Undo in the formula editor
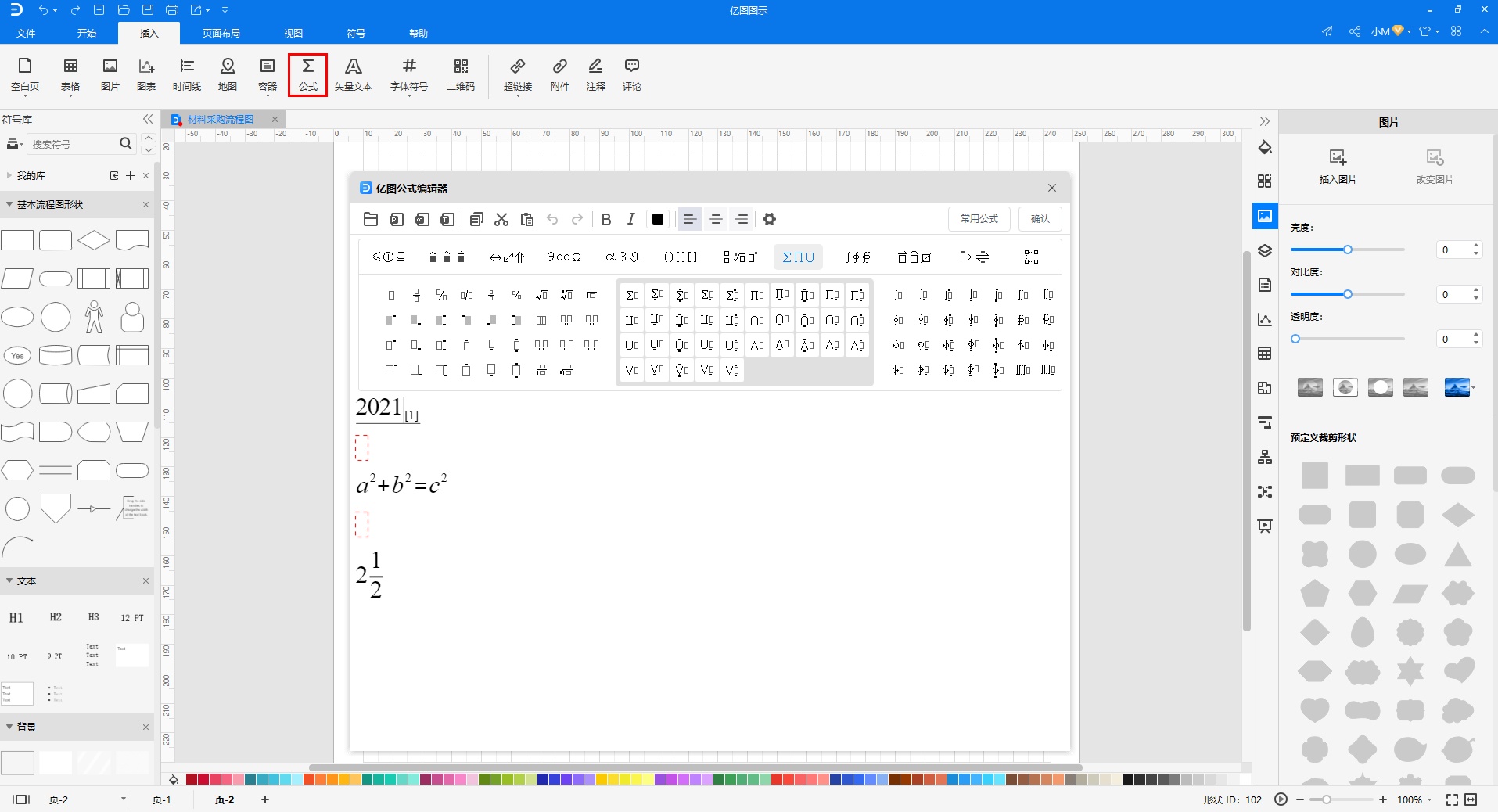The height and width of the screenshot is (812, 1498). [x=552, y=219]
